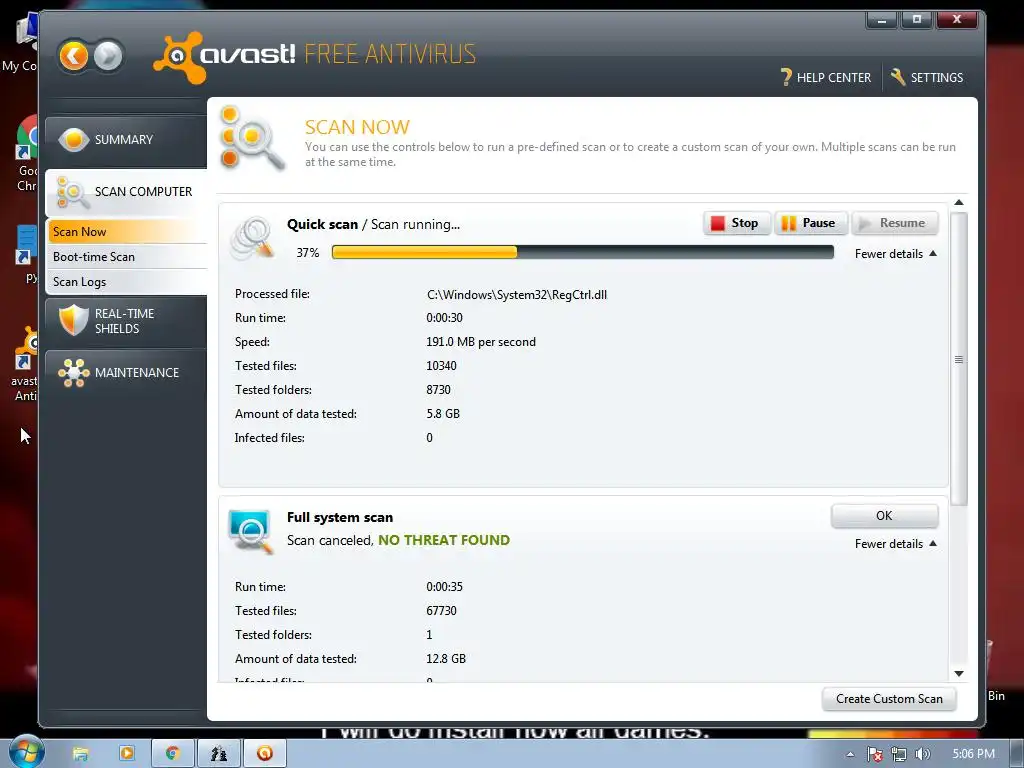Screen dimensions: 1024x768
Task: Click the Quick scan progress bar
Action: 583,253
